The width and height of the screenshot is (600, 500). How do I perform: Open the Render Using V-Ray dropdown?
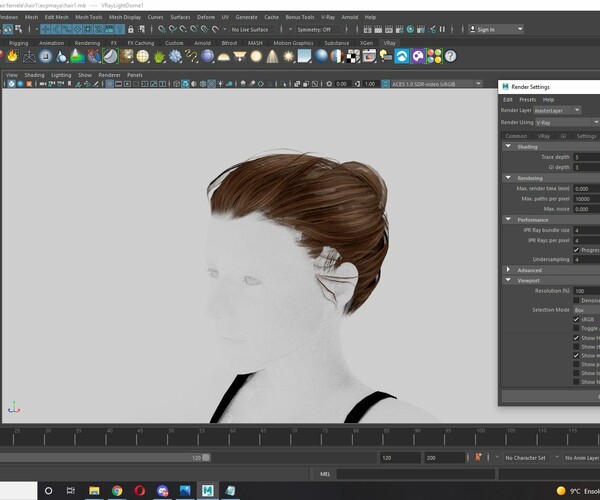(x=567, y=122)
